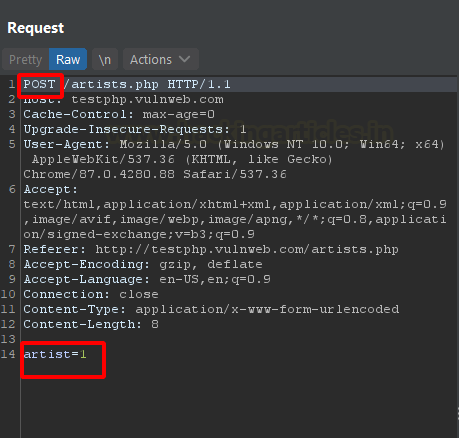This screenshot has width=459, height=438.
Task: Click the chevron arrow beside Actions
Action: point(184,59)
